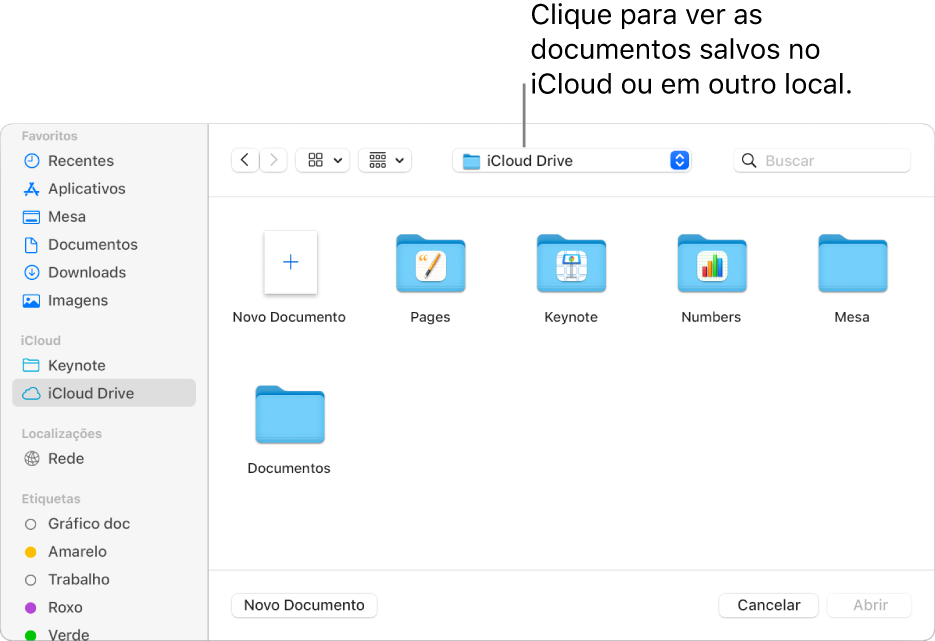Image resolution: width=935 pixels, height=641 pixels.
Task: Click the blue location stepper arrows
Action: pos(679,160)
